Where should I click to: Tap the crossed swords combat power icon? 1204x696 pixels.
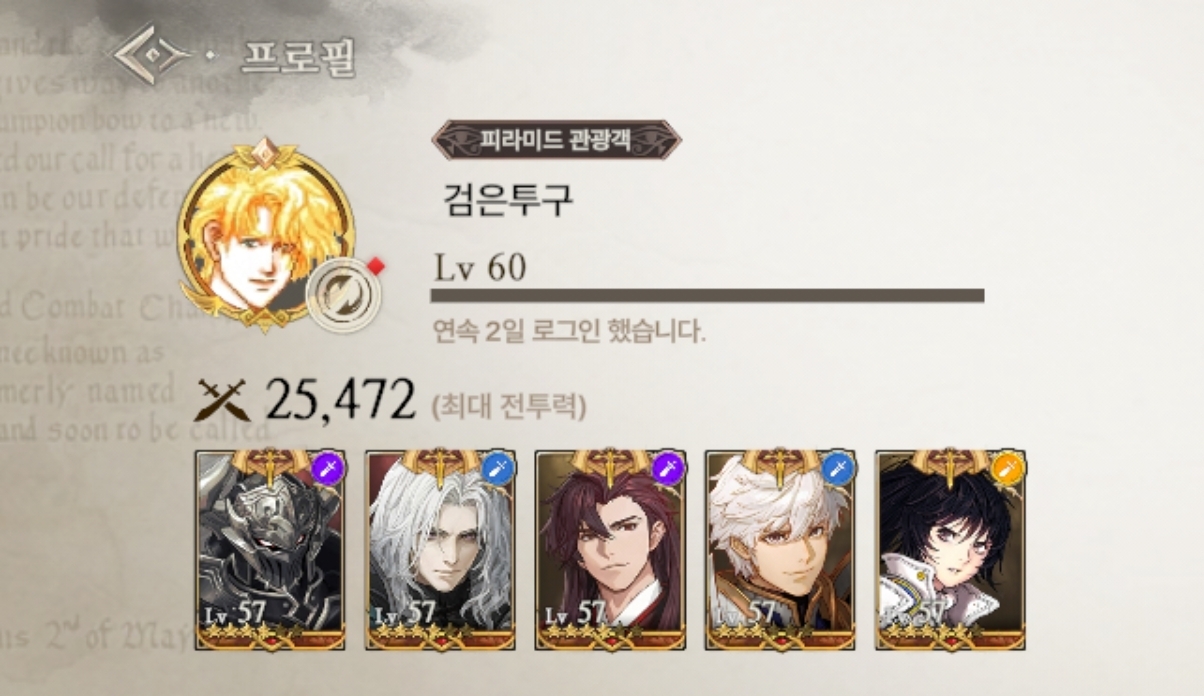point(224,401)
